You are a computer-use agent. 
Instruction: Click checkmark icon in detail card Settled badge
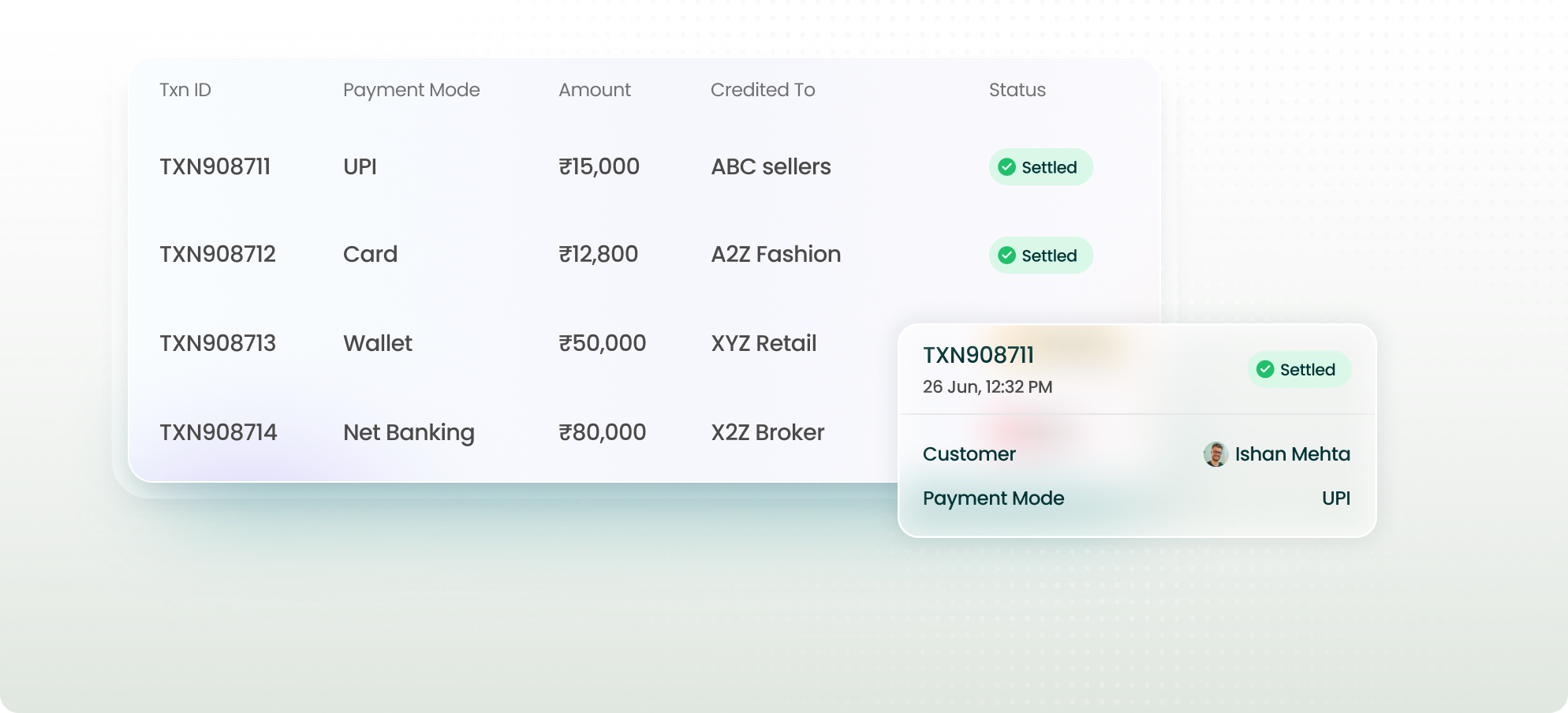click(1265, 369)
